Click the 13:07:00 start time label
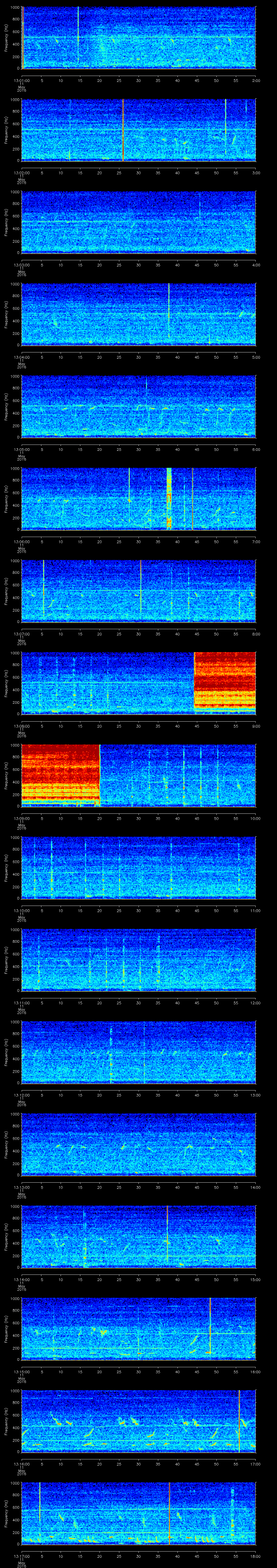Image resolution: width=277 pixels, height=1568 pixels. (x=21, y=634)
